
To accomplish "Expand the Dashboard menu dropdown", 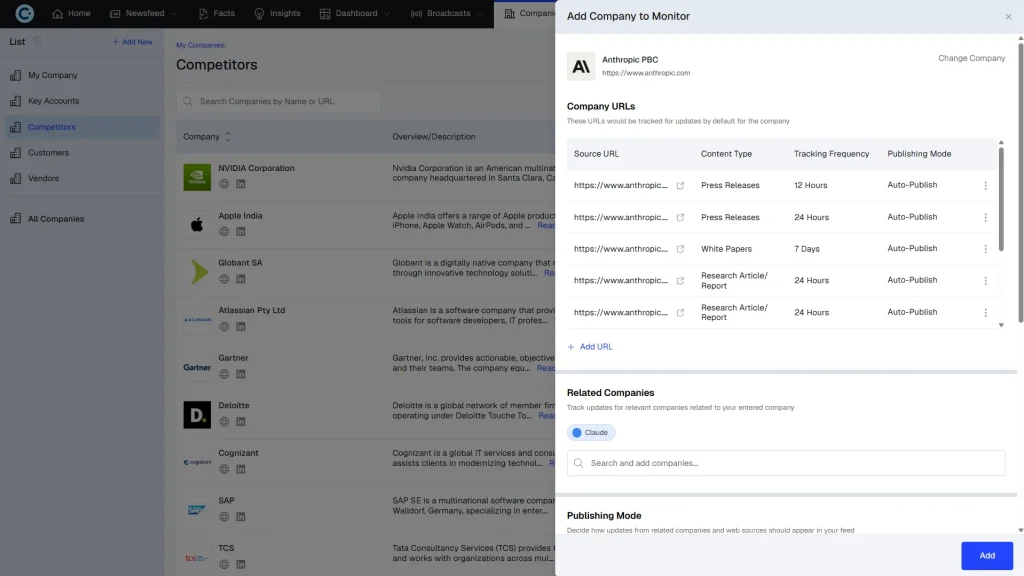I will tap(387, 14).
